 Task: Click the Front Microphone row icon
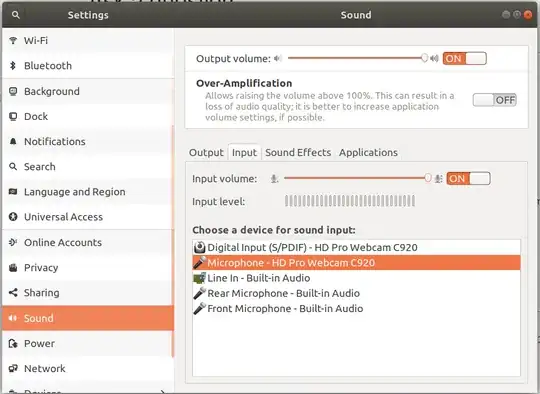199,309
